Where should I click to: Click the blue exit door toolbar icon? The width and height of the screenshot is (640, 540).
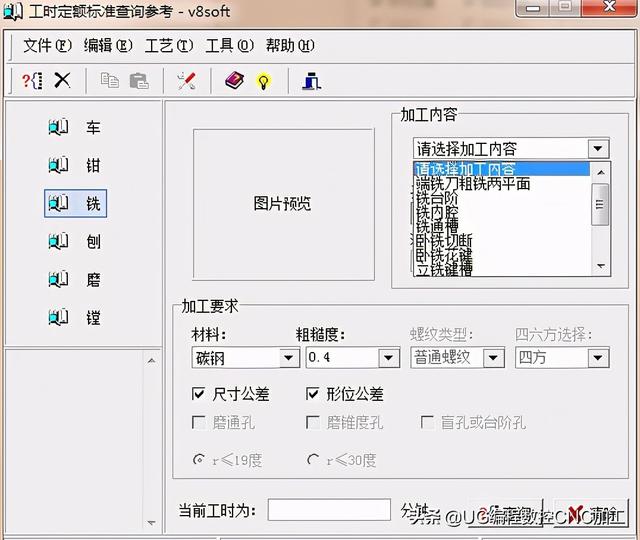[311, 80]
